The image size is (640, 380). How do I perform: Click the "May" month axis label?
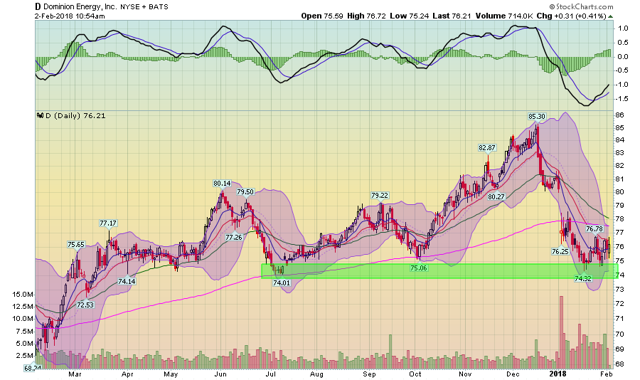coord(171,374)
